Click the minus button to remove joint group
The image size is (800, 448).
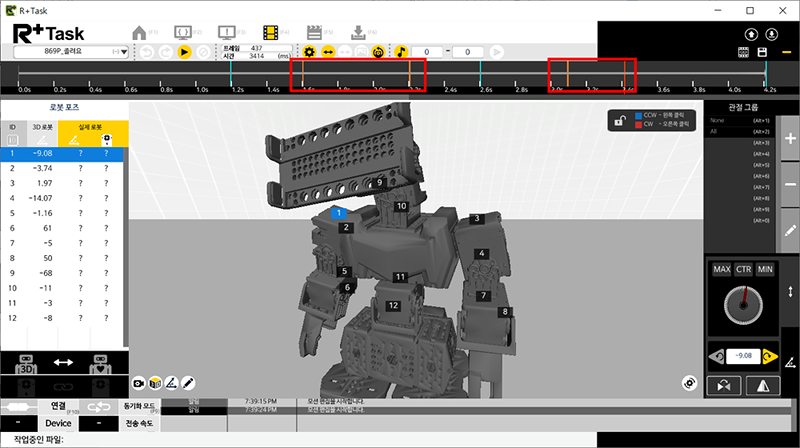coord(790,185)
